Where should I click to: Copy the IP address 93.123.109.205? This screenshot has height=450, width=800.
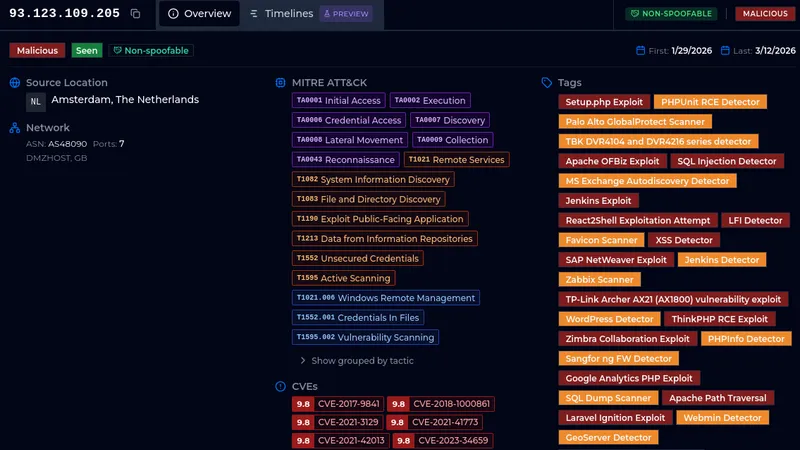135,14
